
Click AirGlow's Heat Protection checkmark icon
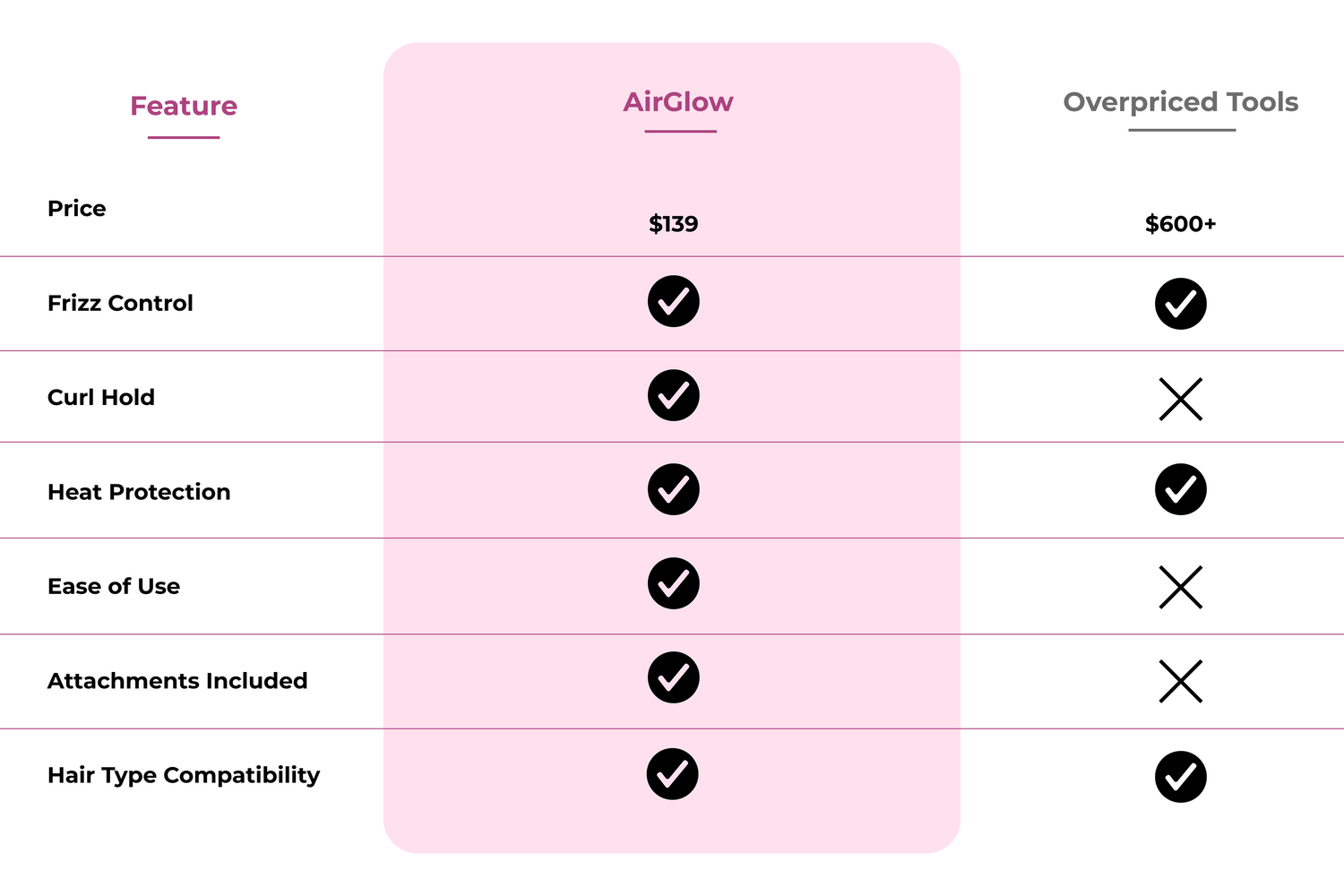click(674, 489)
